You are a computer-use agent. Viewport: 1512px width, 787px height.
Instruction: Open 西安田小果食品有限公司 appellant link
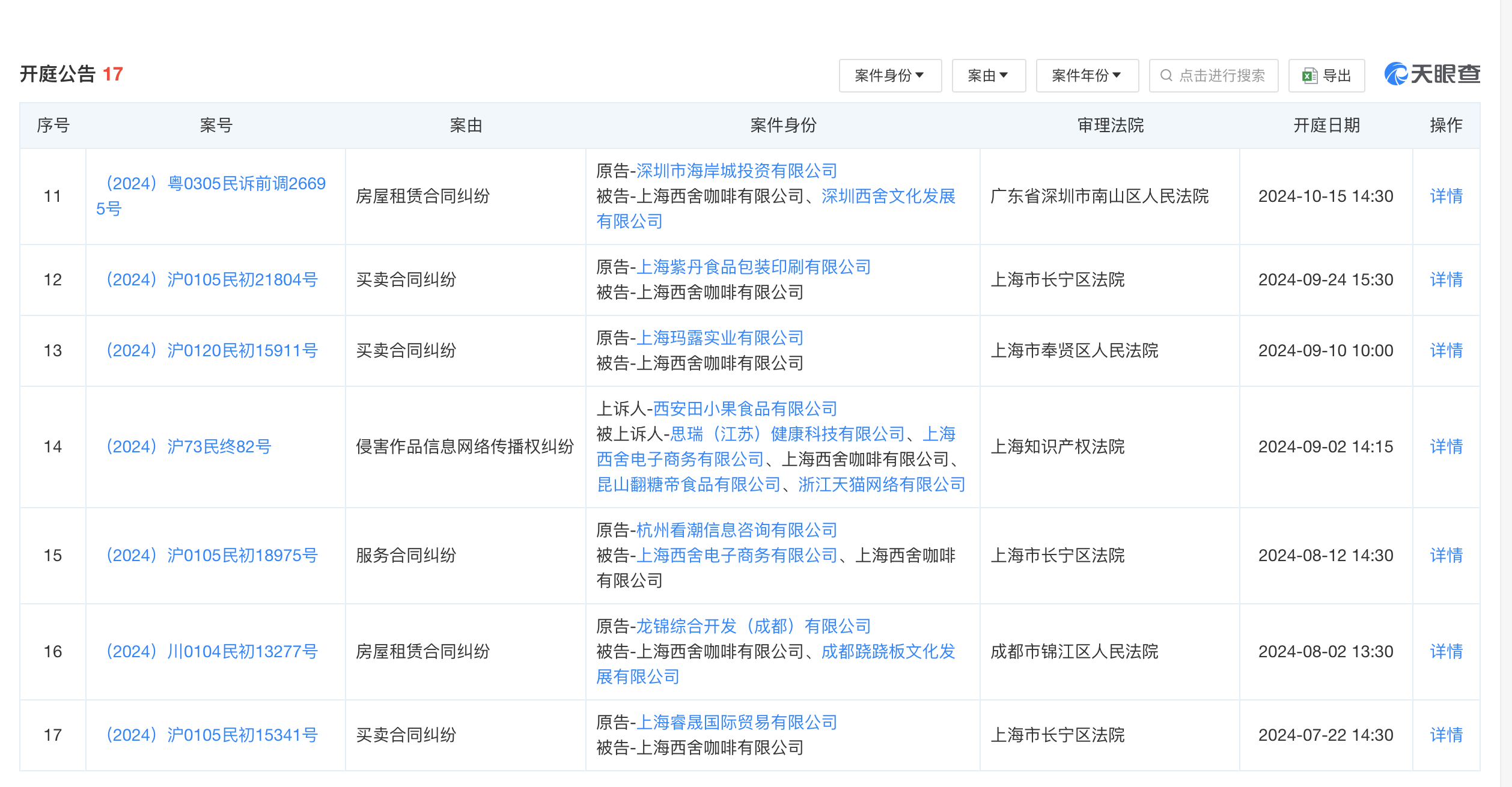coord(744,409)
